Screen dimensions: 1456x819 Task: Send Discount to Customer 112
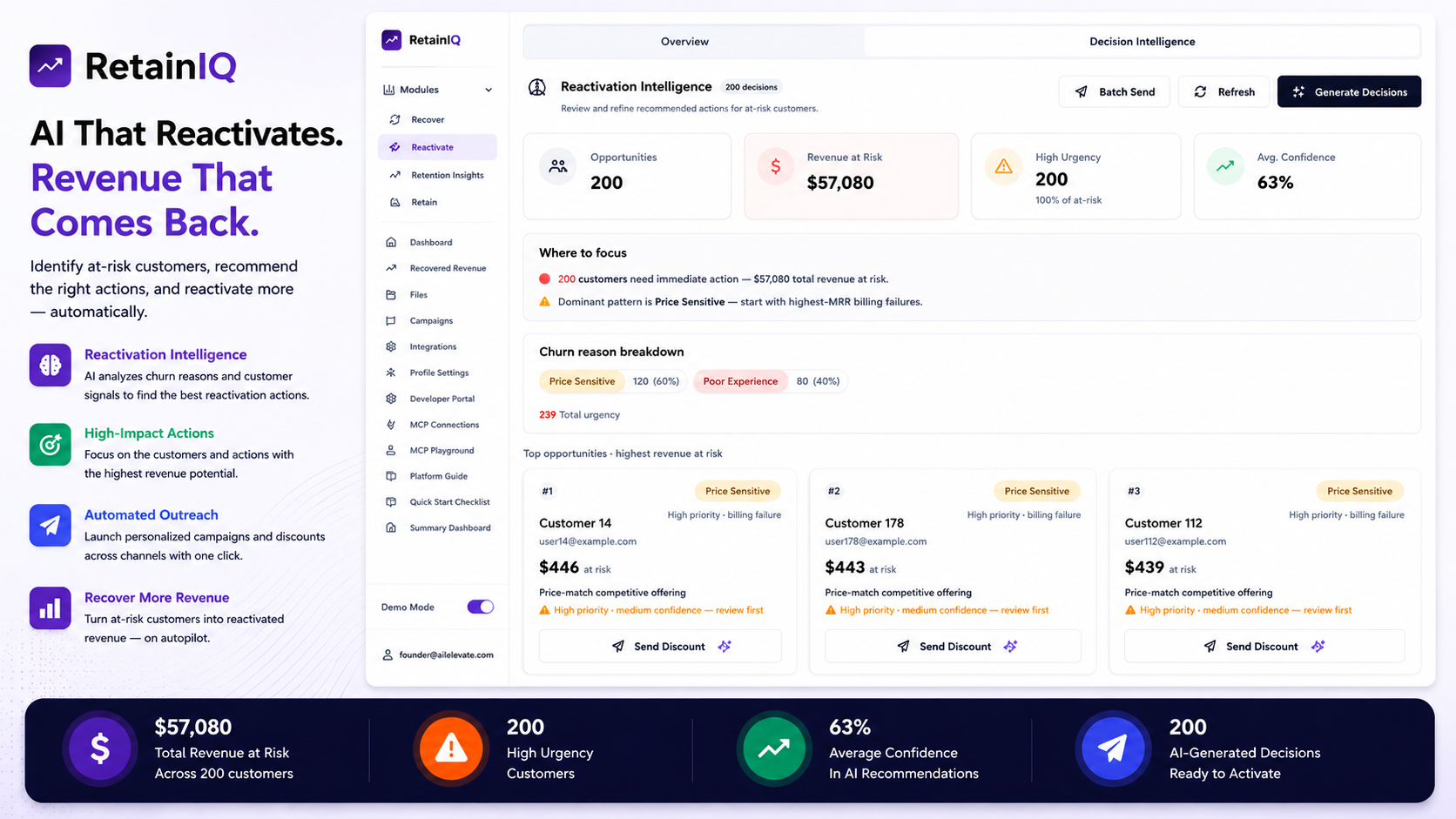(x=1264, y=646)
